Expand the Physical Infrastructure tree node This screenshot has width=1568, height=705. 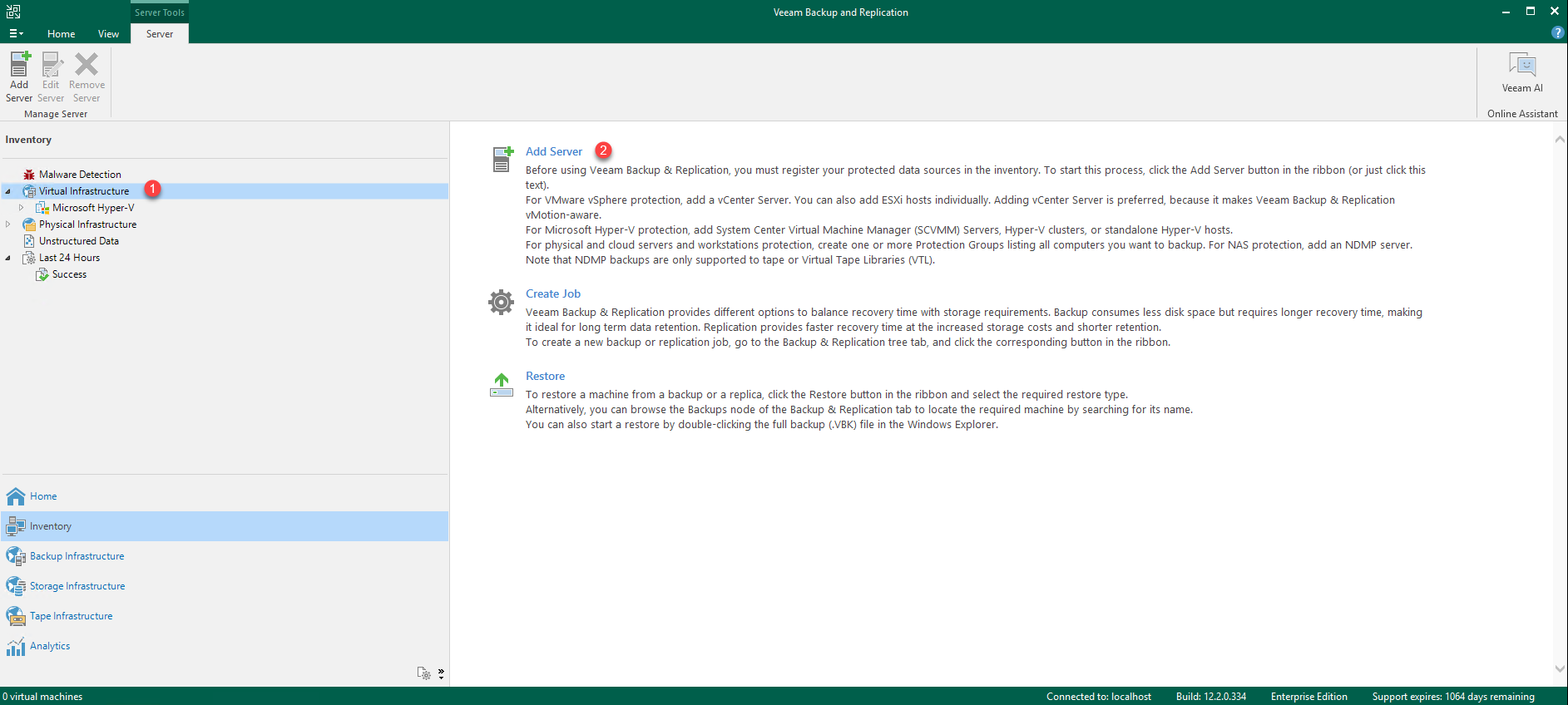click(8, 224)
